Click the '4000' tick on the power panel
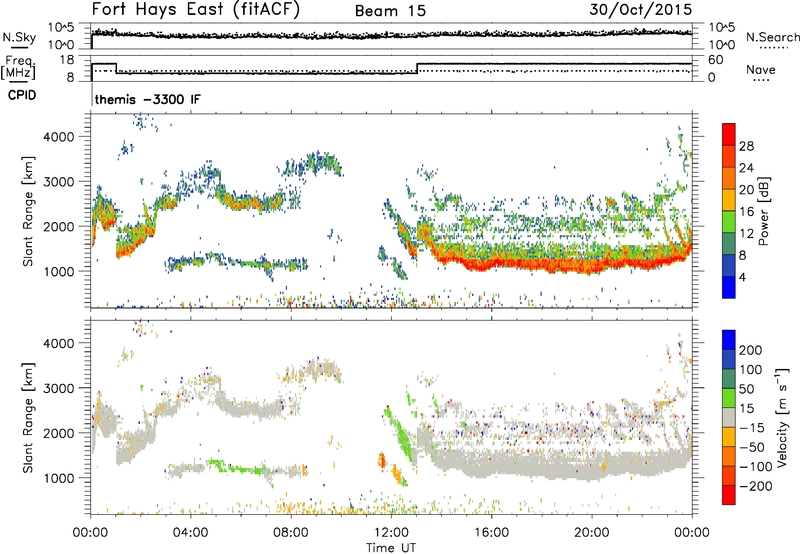The image size is (800, 554). [59, 137]
